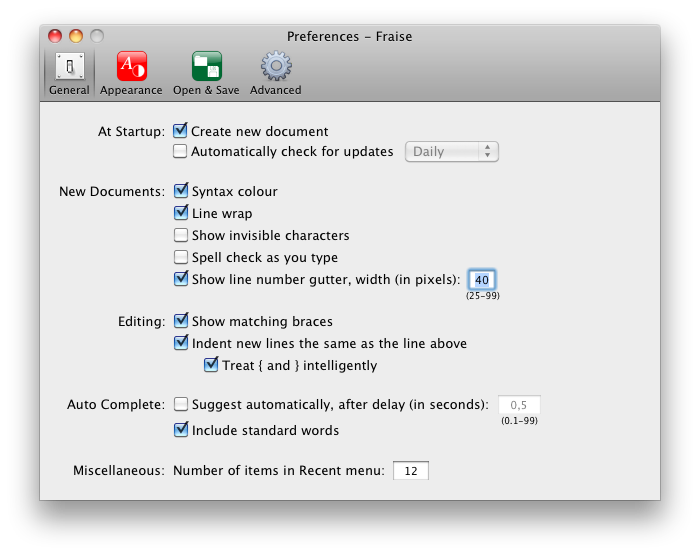Click the red close window button
Viewport: 700px width, 555px height.
55,36
